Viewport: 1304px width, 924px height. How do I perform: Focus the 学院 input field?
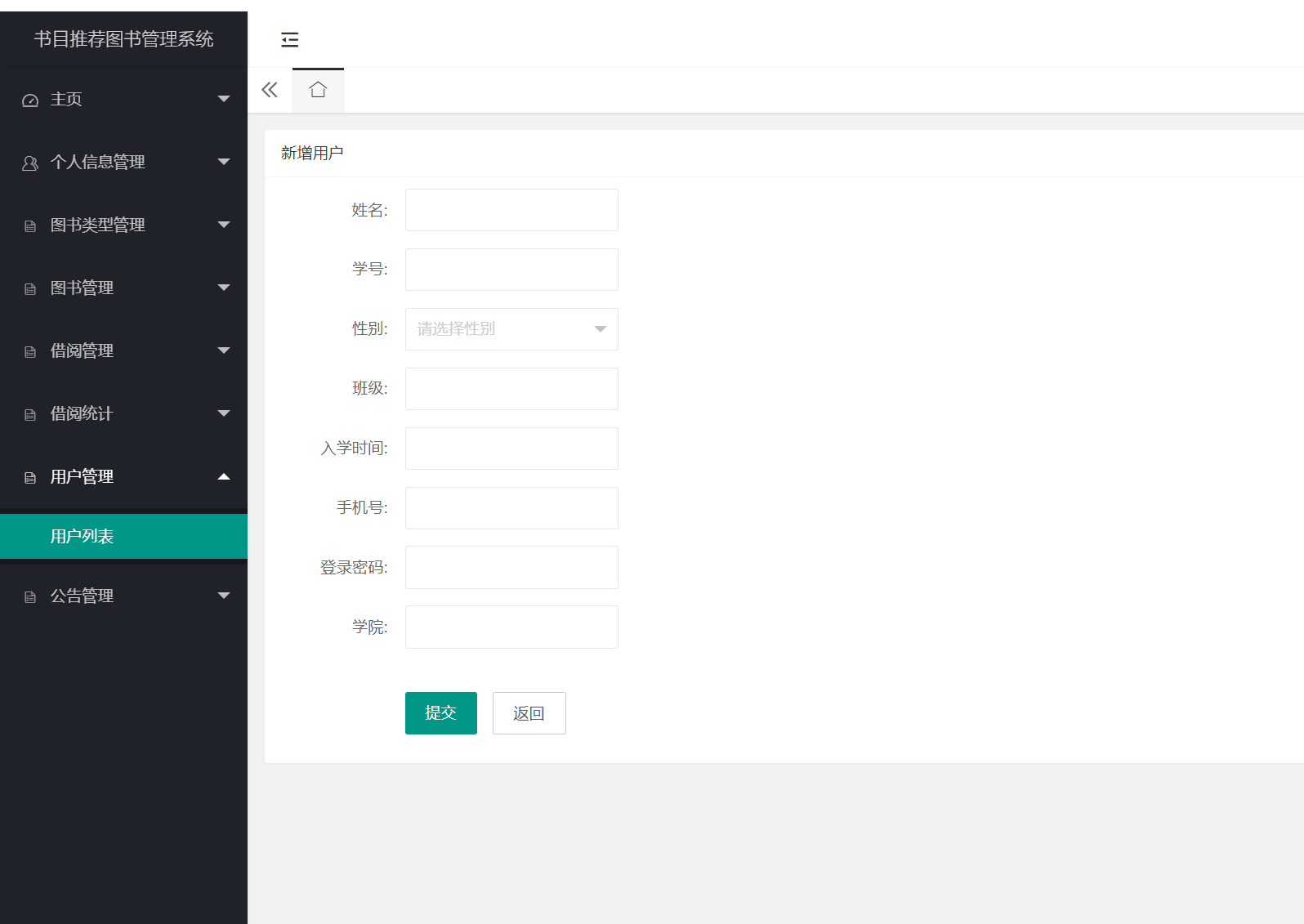[511, 627]
